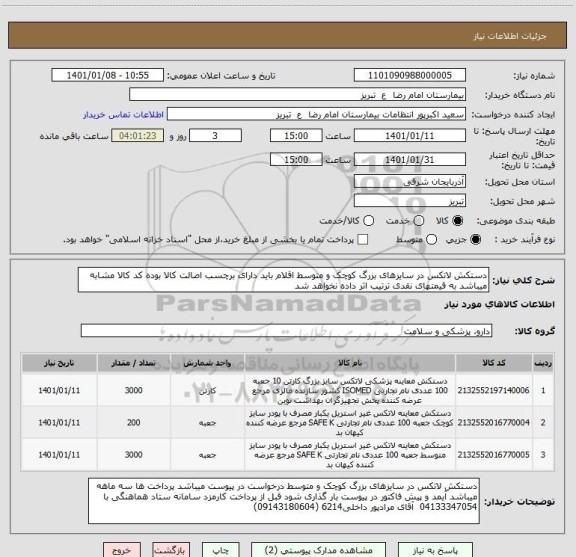This screenshot has width=576, height=557.
Task: Click the delivery province آذربایجان شرقی field
Action: click(410, 181)
